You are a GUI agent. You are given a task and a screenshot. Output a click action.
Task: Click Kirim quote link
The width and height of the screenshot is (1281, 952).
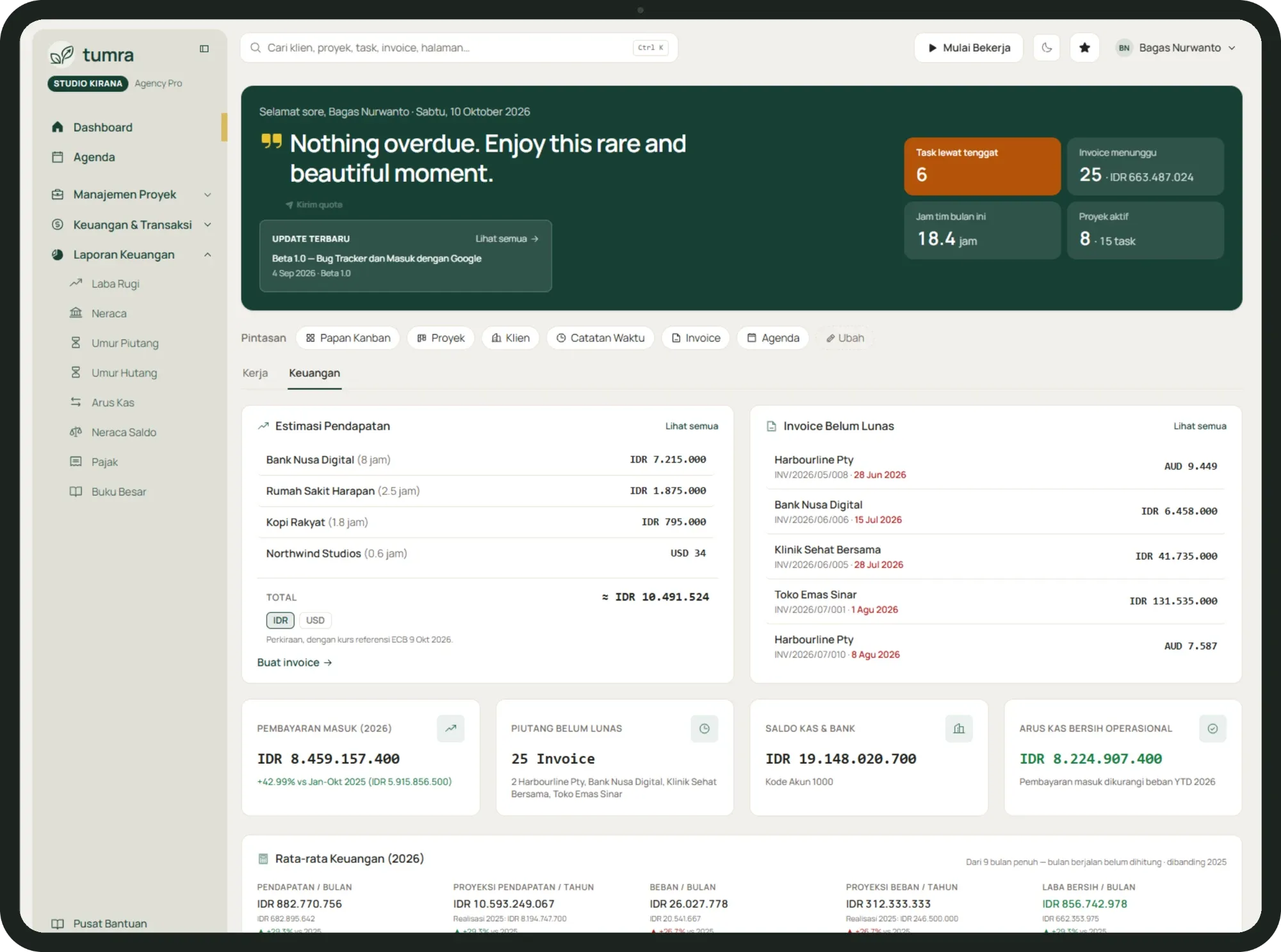tap(314, 205)
